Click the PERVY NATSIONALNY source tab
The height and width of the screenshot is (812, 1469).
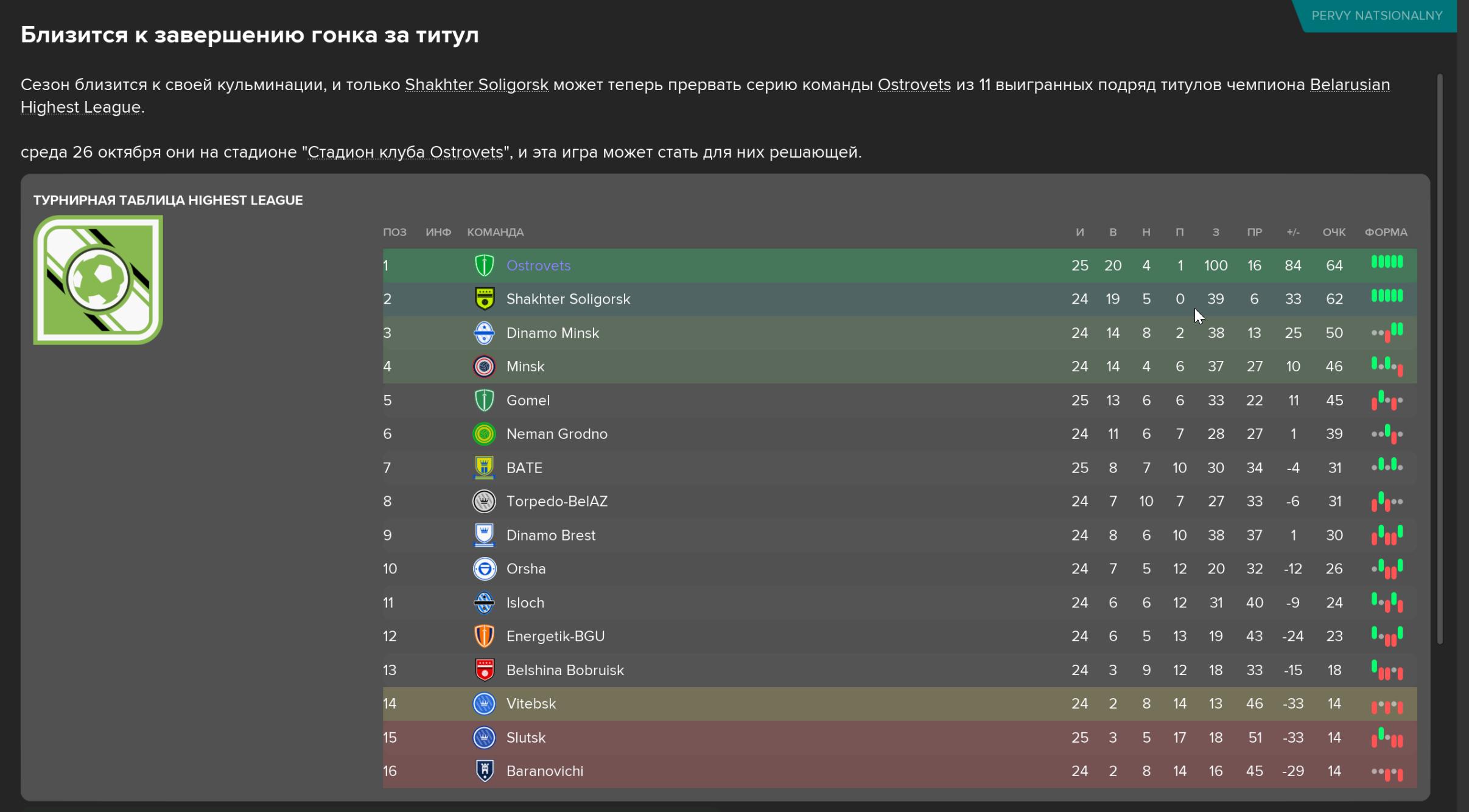click(1376, 16)
